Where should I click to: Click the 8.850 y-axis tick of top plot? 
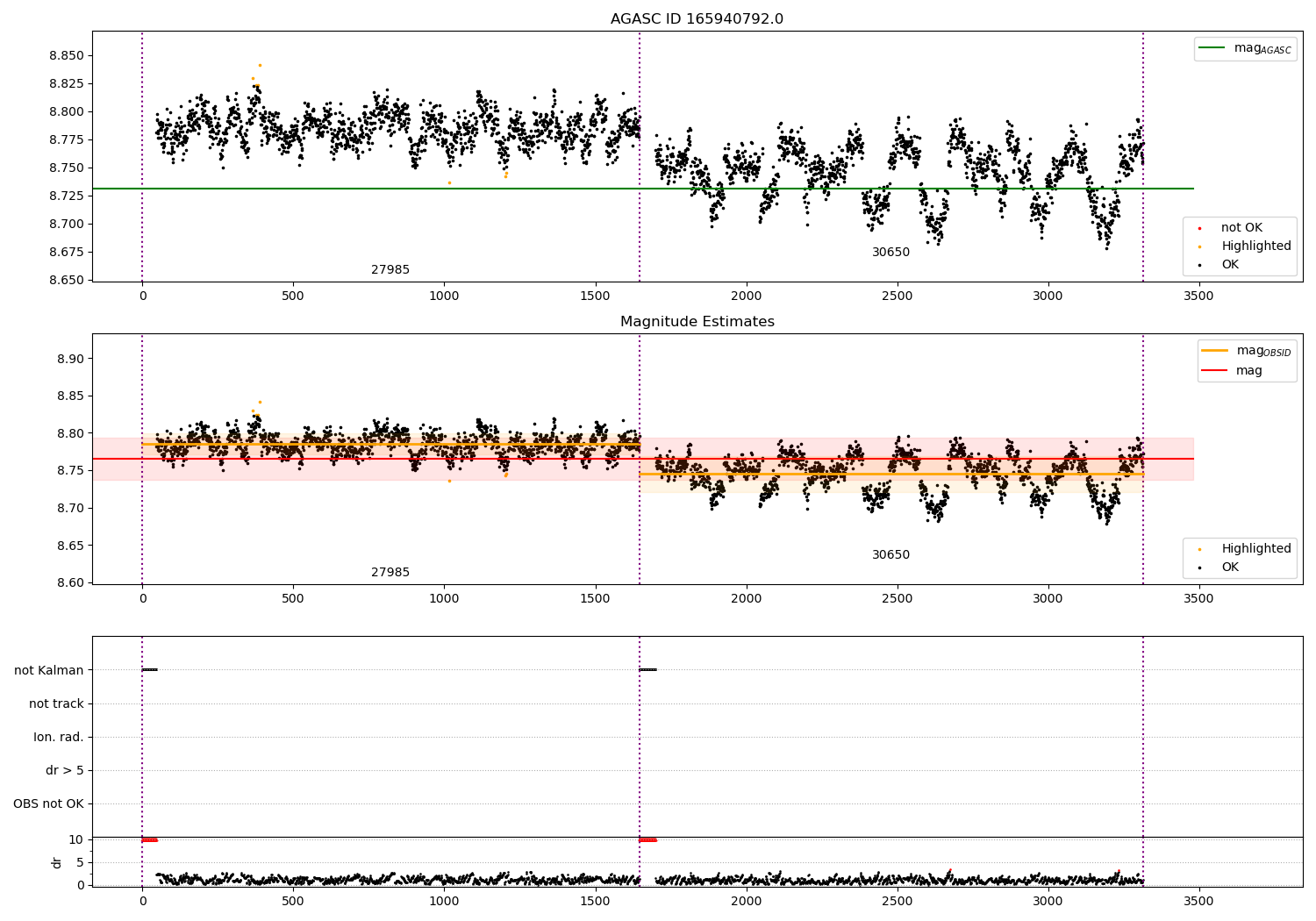click(67, 55)
